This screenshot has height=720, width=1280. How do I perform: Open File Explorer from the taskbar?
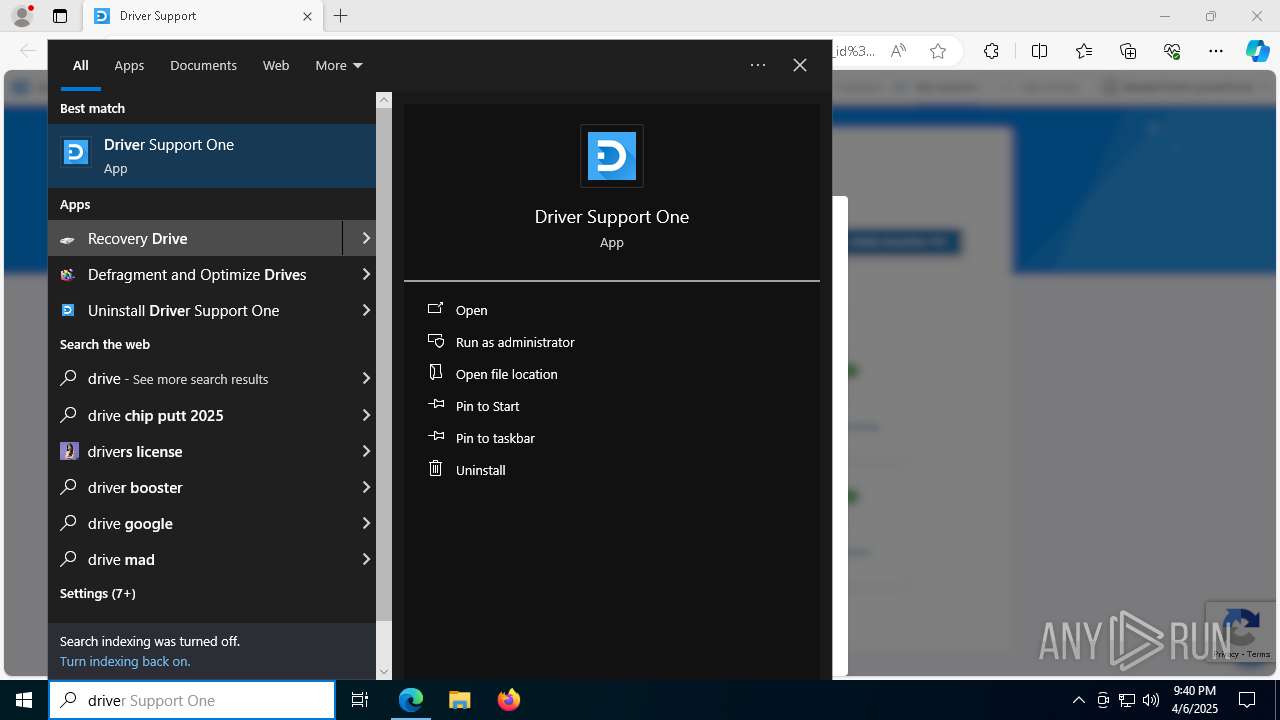tap(459, 700)
